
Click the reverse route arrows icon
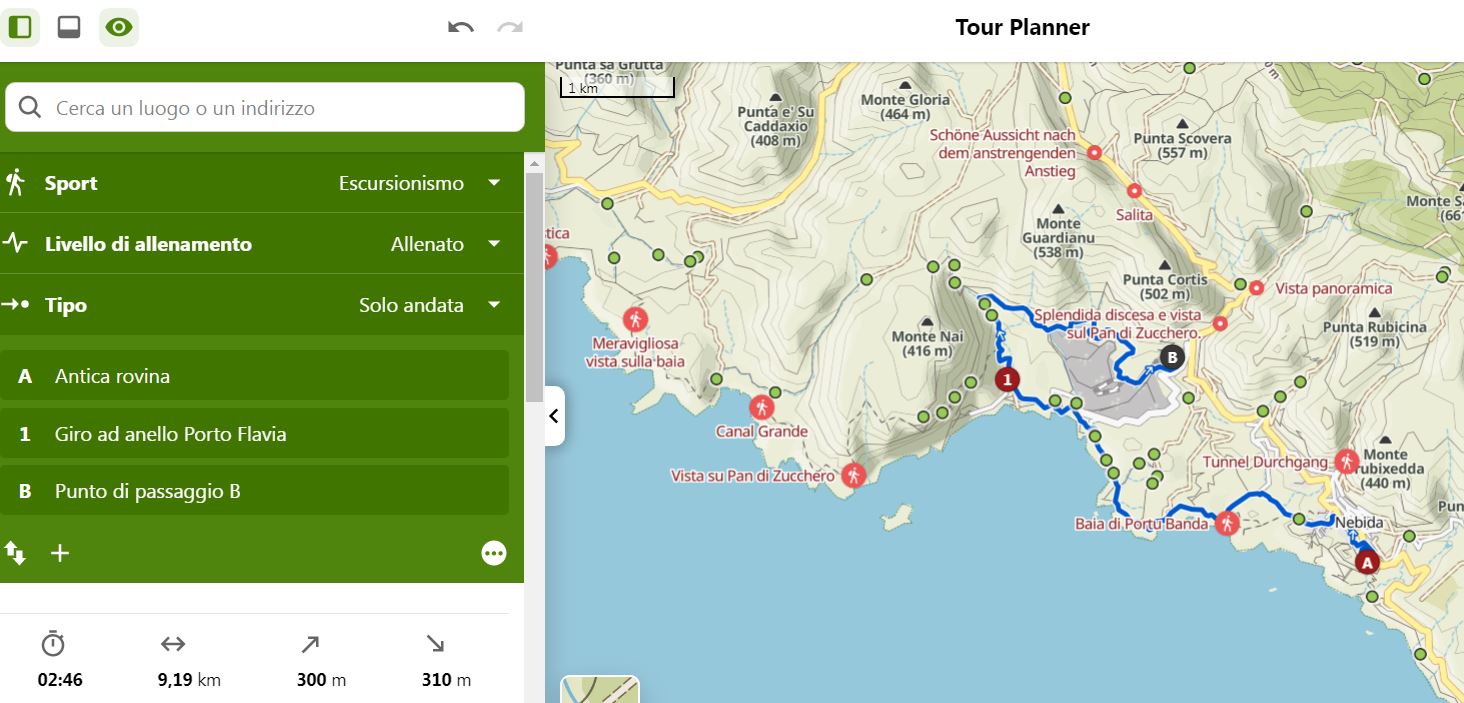[x=15, y=552]
